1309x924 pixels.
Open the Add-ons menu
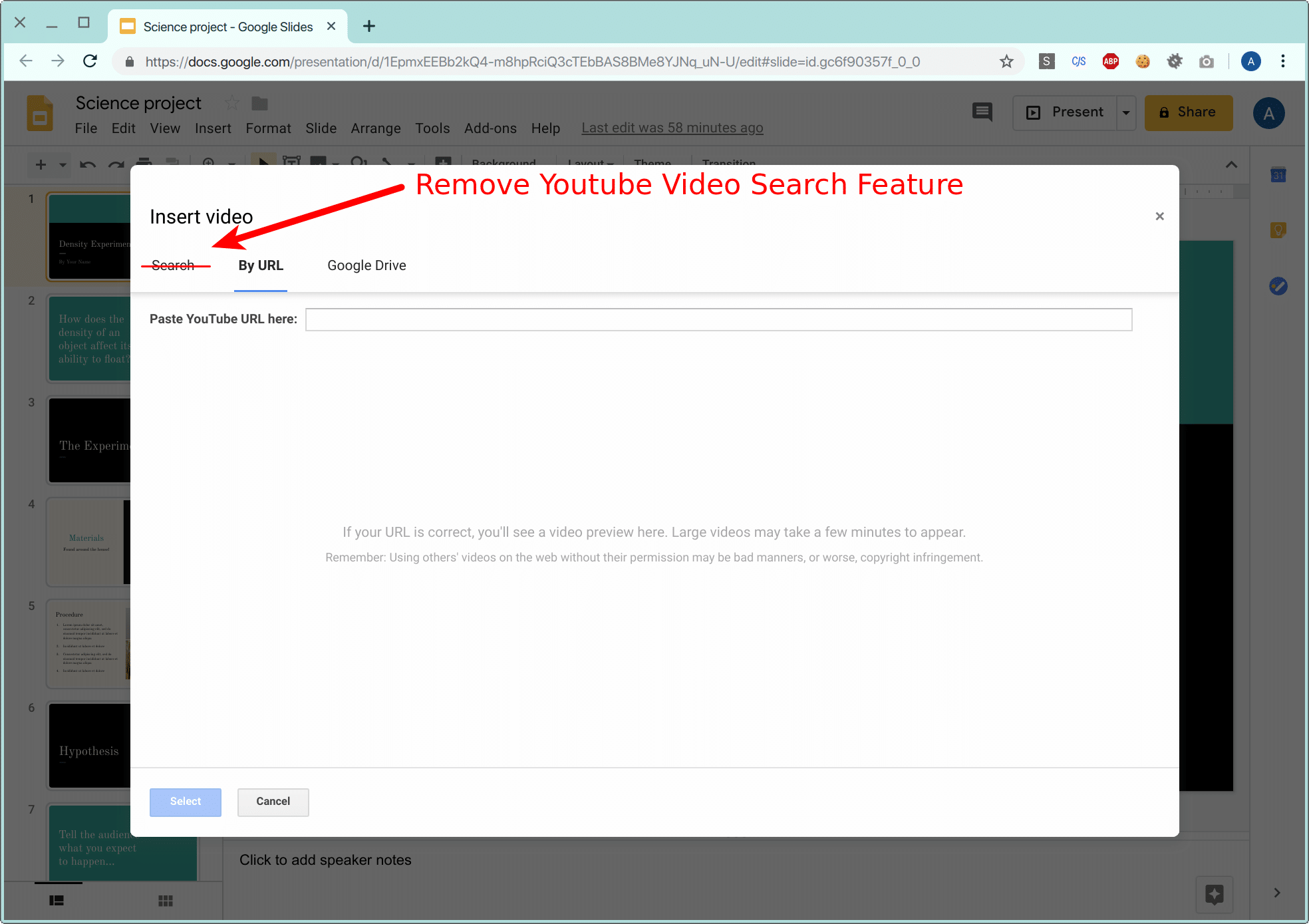pyautogui.click(x=490, y=128)
